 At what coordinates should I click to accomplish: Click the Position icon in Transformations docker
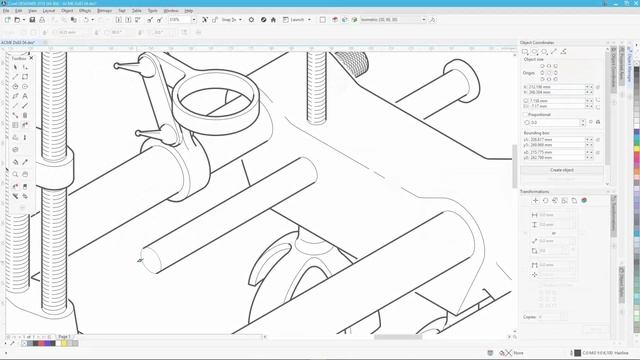click(536, 200)
